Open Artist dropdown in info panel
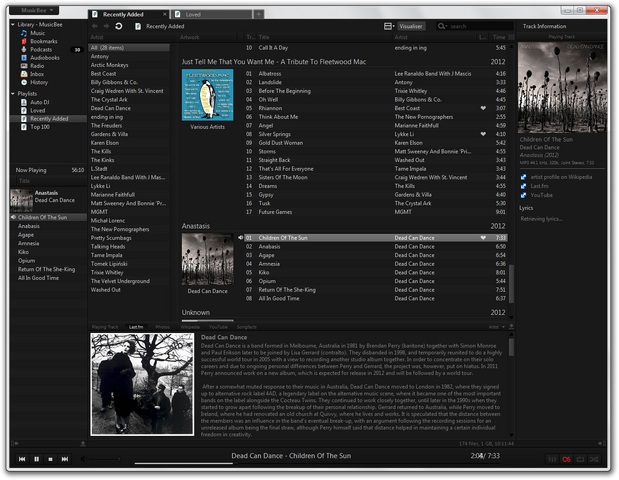The width and height of the screenshot is (619, 480). pyautogui.click(x=497, y=327)
